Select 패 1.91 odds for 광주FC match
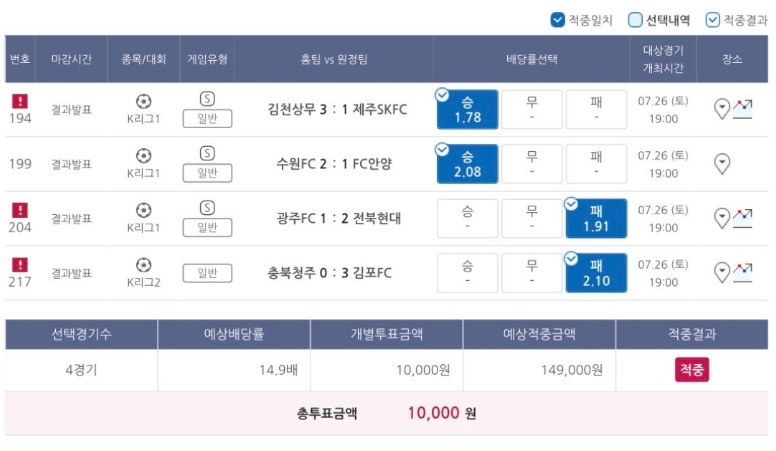776x451 pixels. [x=596, y=218]
